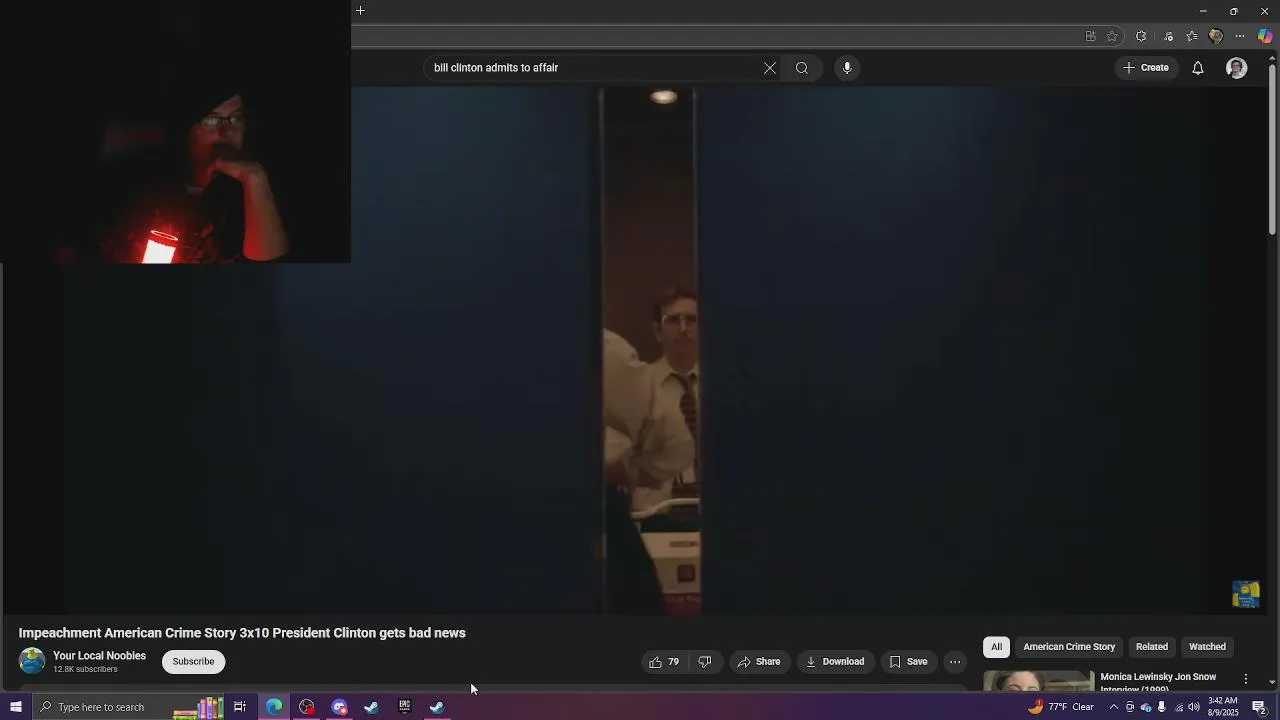Viewport: 1280px width, 720px height.
Task: Open Edge media control icon
Action: [1168, 37]
